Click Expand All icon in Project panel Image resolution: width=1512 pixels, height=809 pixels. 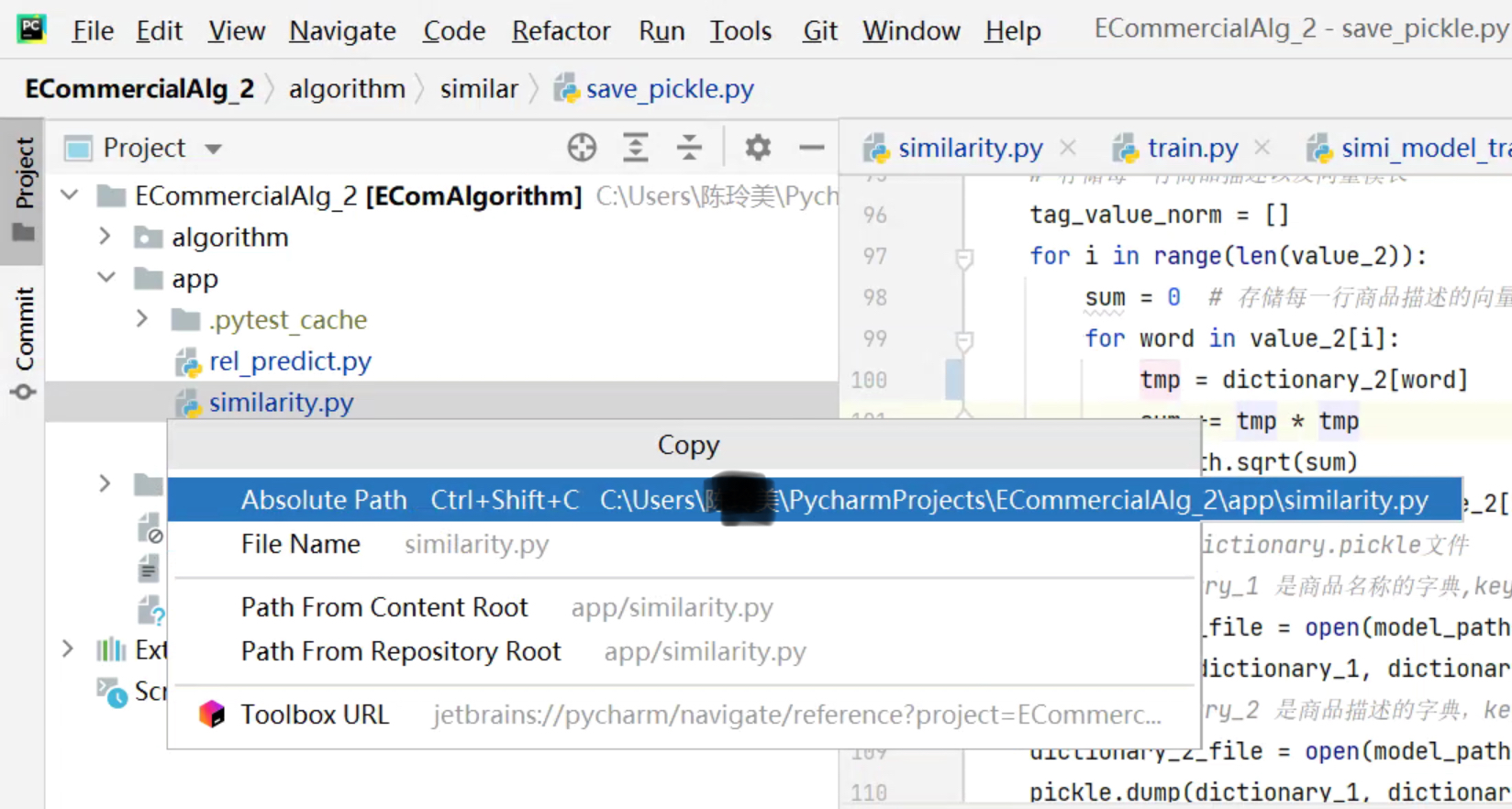(635, 148)
